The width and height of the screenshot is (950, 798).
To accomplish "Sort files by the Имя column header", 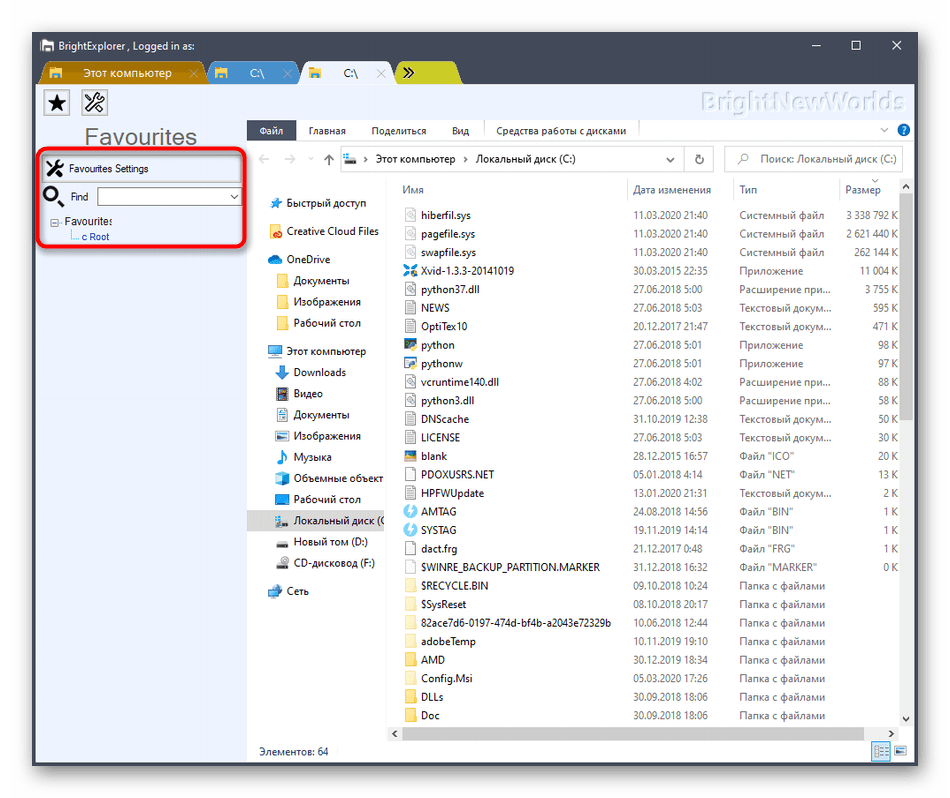I will tap(413, 190).
